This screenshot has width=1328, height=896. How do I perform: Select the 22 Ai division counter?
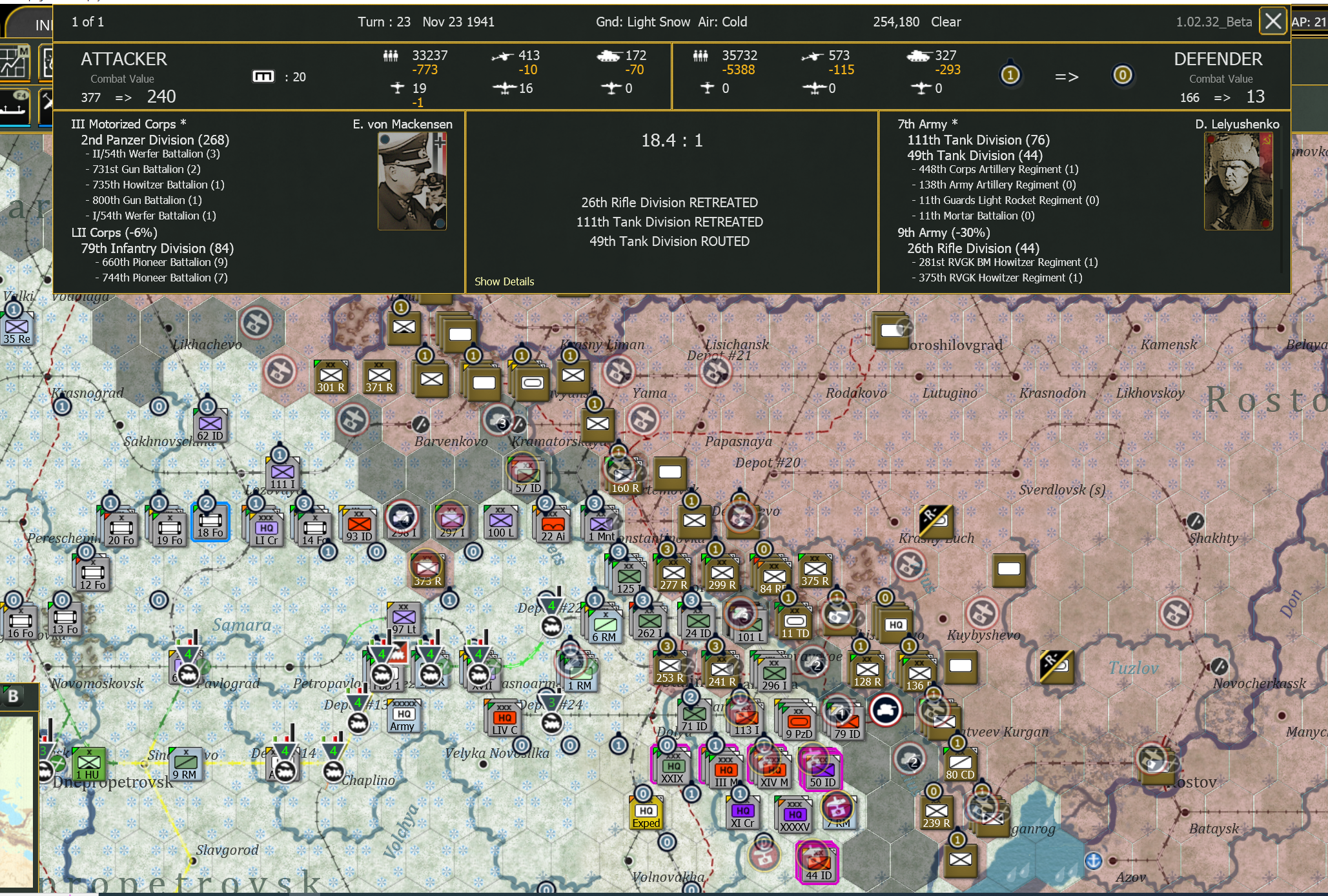tap(553, 524)
